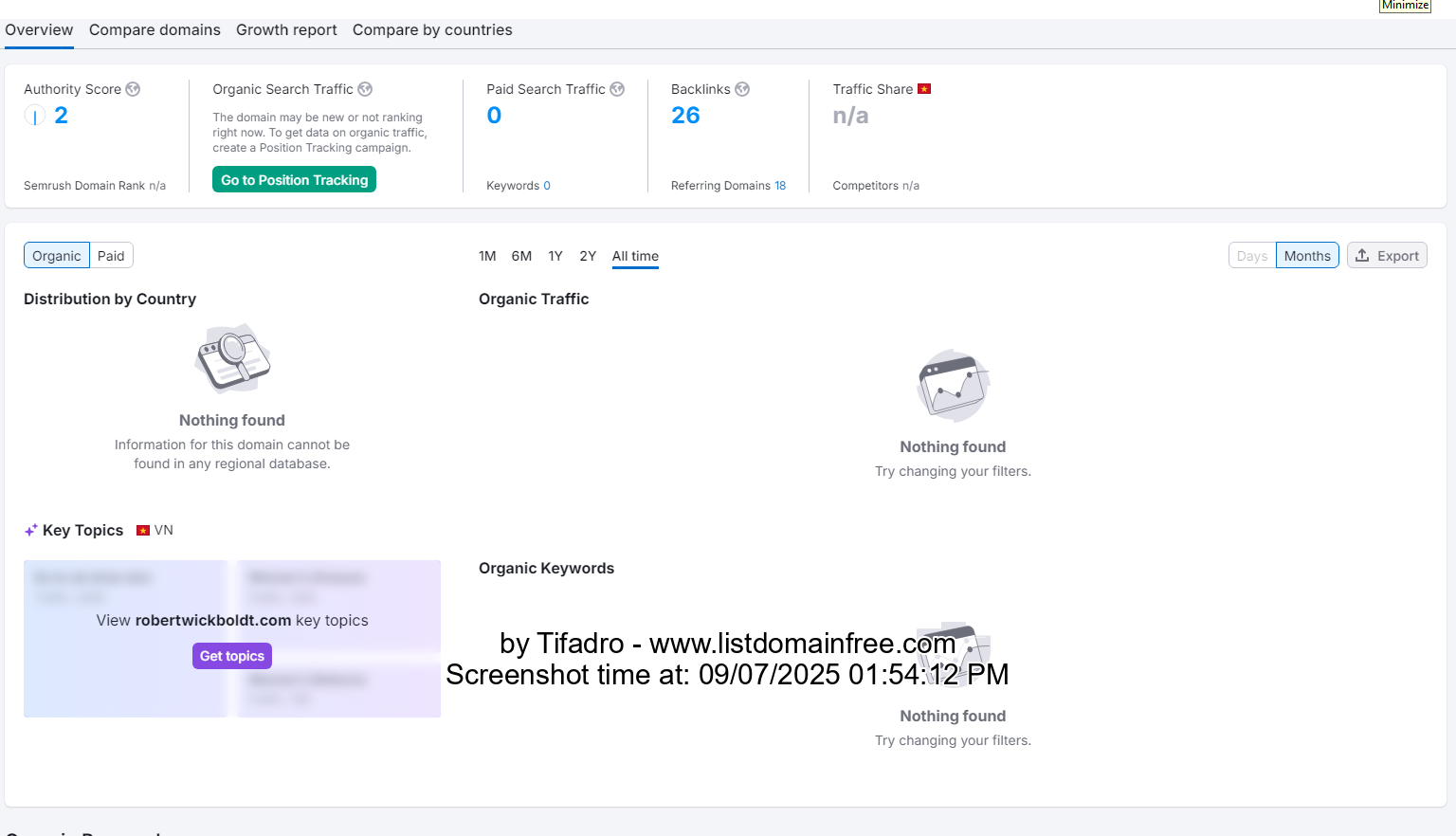Select the Days view toggle
The height and width of the screenshot is (836, 1456).
[x=1252, y=256]
